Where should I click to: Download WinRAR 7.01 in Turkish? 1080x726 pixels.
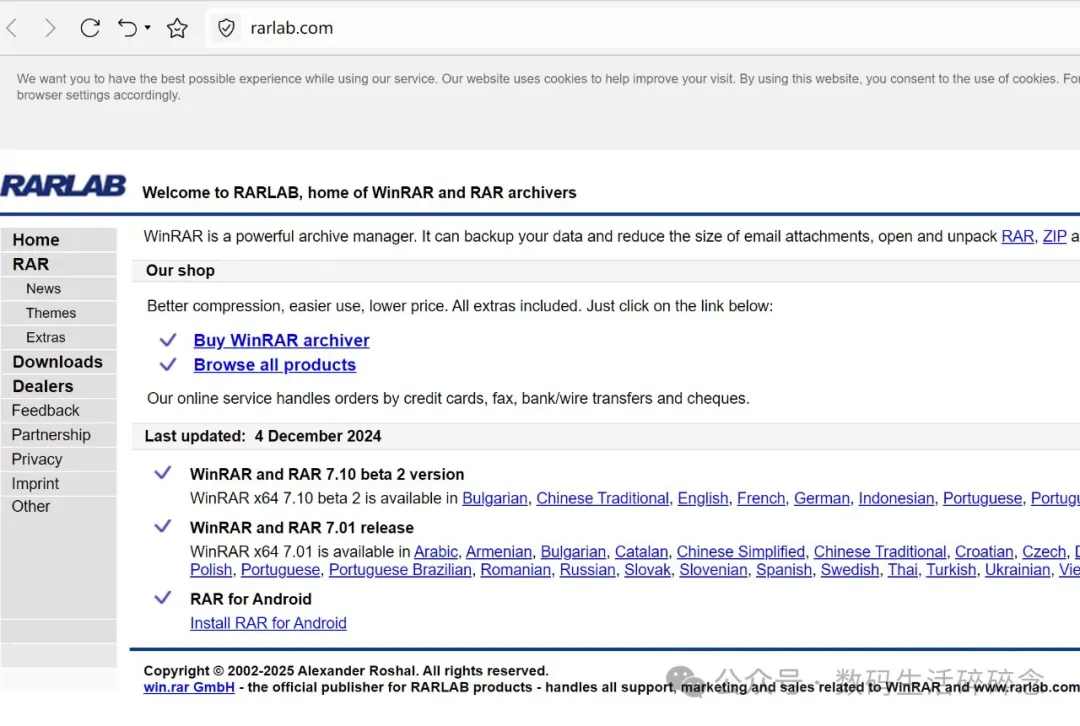tap(951, 570)
